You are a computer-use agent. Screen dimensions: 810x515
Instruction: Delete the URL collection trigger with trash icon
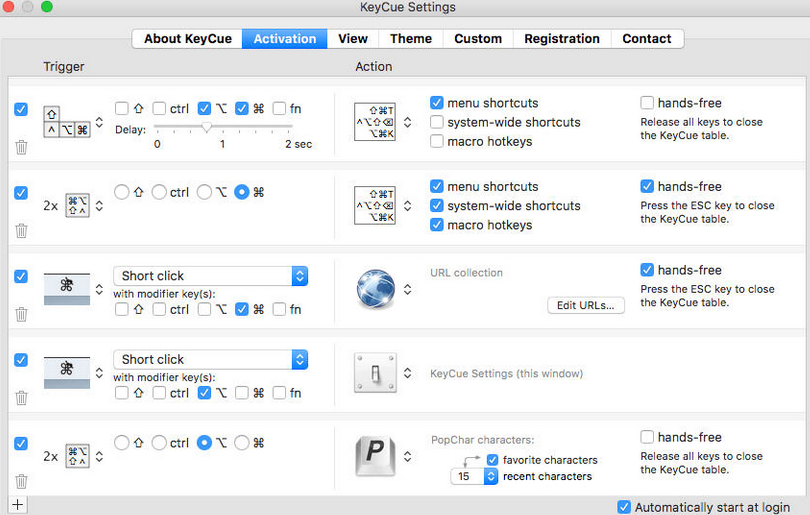(x=21, y=314)
